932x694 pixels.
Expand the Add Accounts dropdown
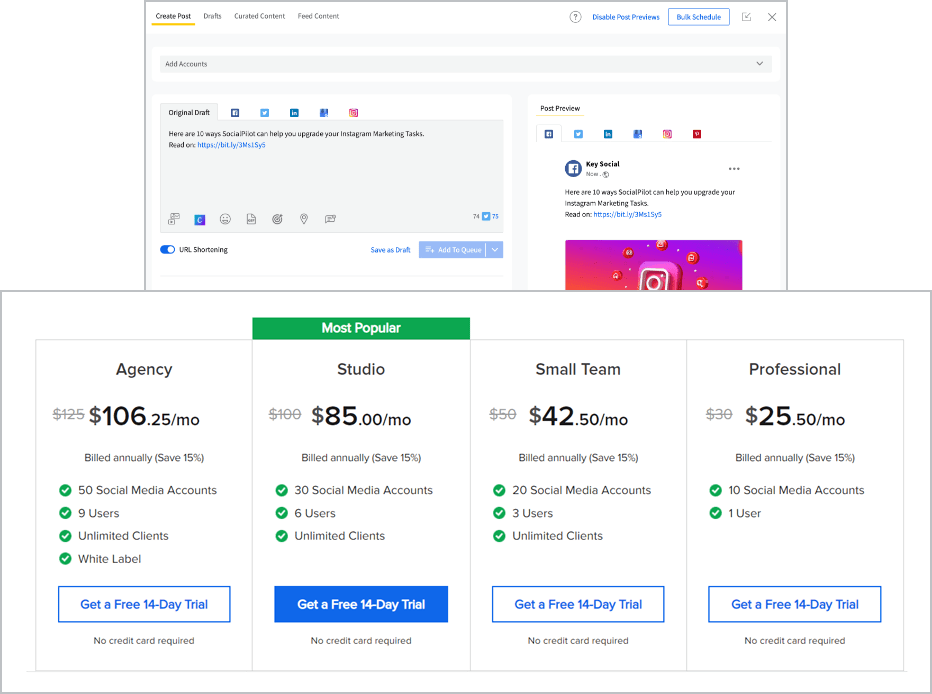(466, 64)
